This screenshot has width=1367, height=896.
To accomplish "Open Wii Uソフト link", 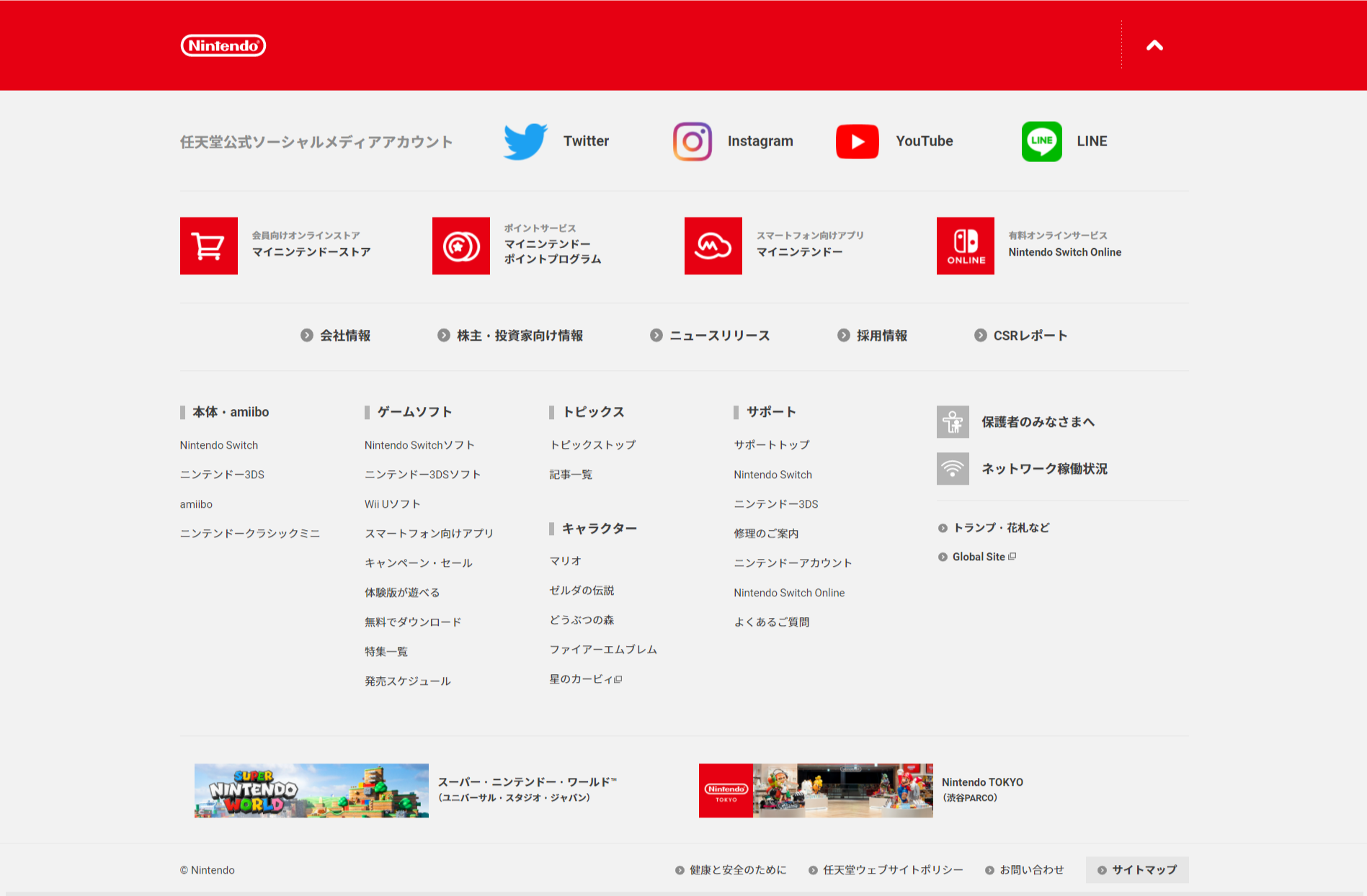I will [x=393, y=504].
